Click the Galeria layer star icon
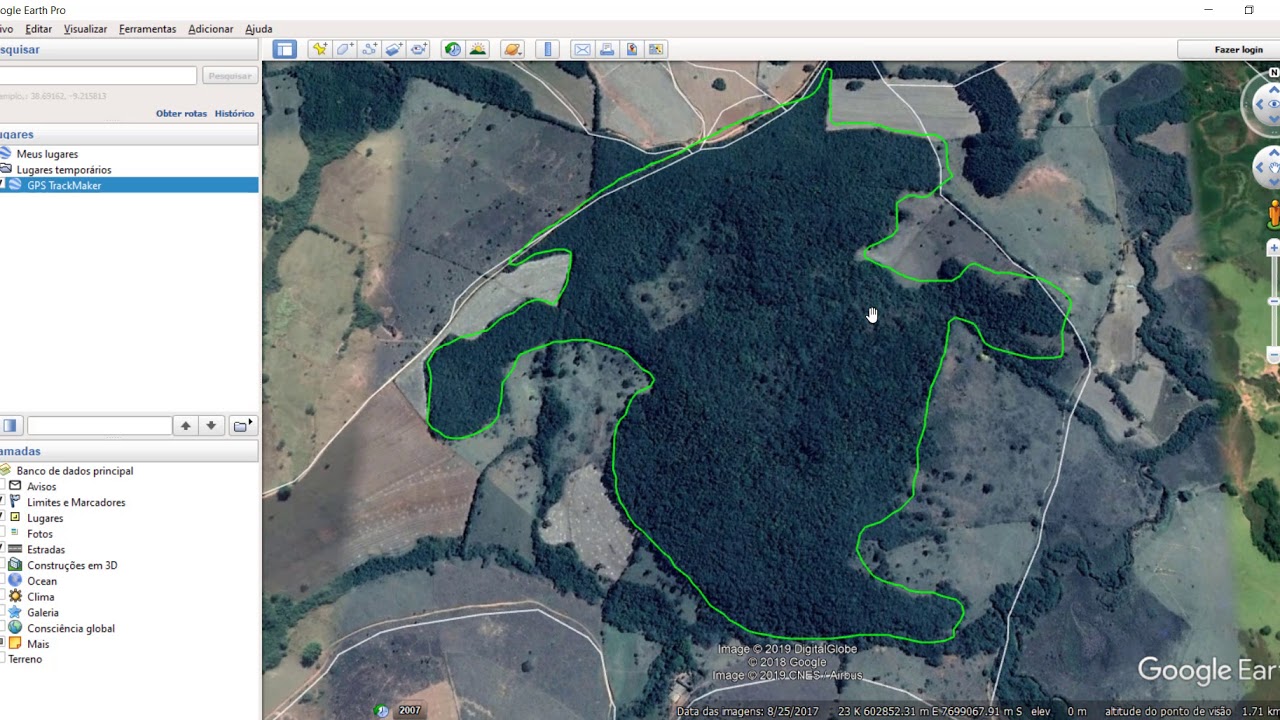Screen dimensions: 1280x720 [15, 612]
